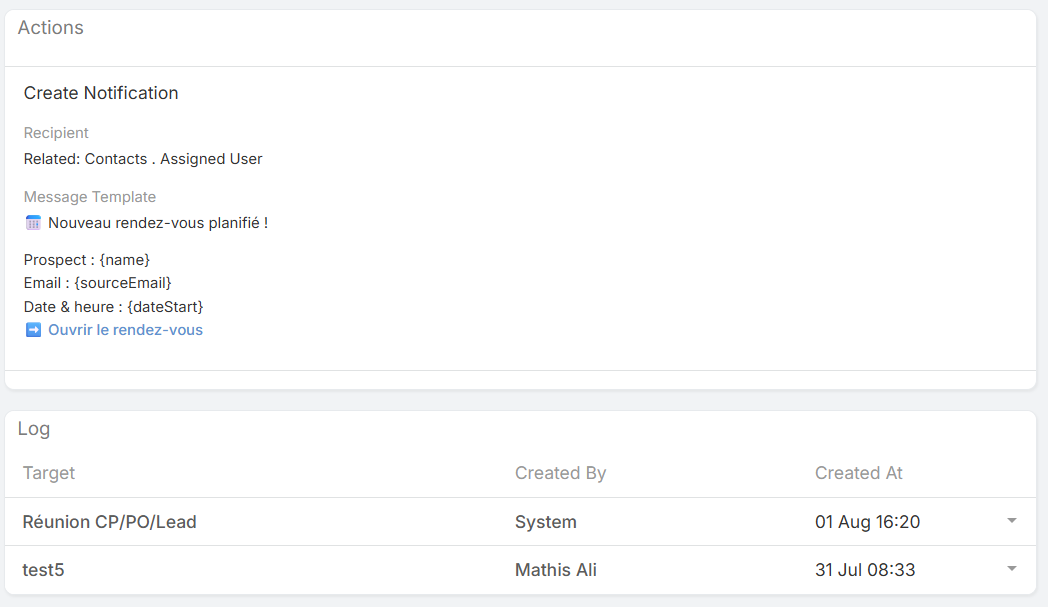Click the 01 Aug 16:20 timestamp
This screenshot has width=1048, height=607.
(867, 522)
